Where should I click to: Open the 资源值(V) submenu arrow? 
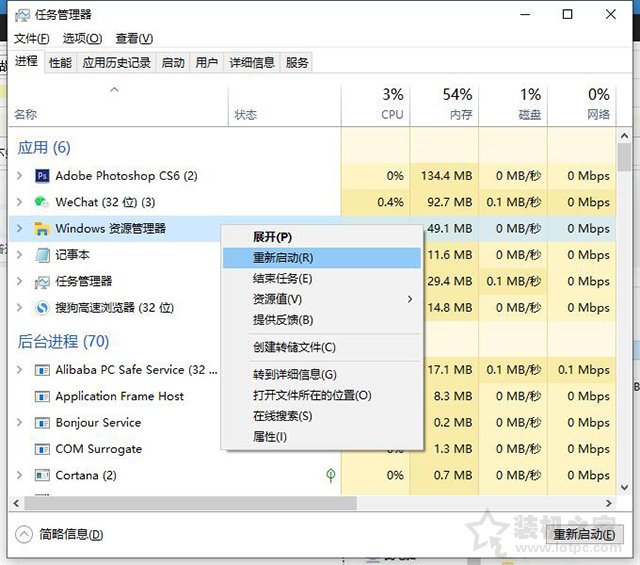tap(410, 299)
